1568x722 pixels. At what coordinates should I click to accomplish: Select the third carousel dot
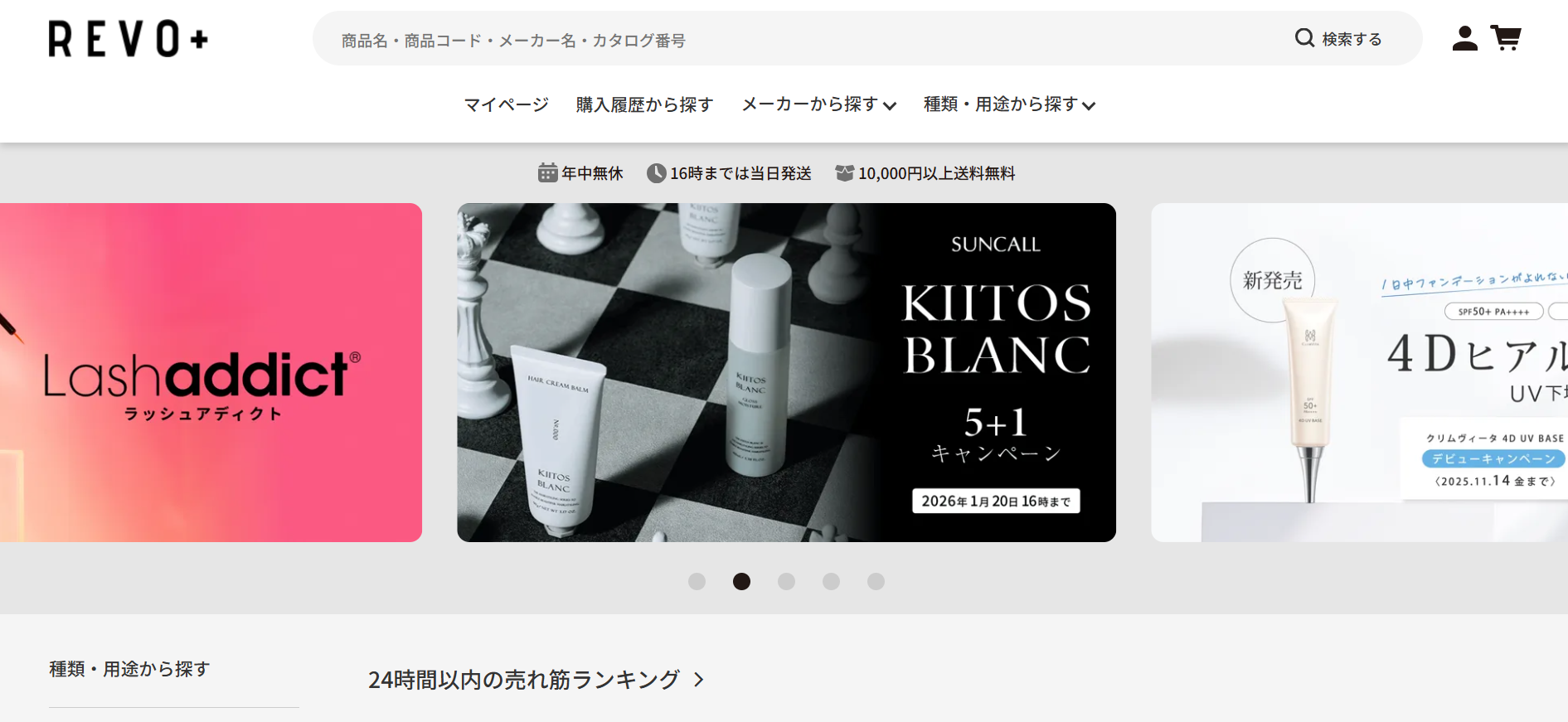[x=786, y=582]
